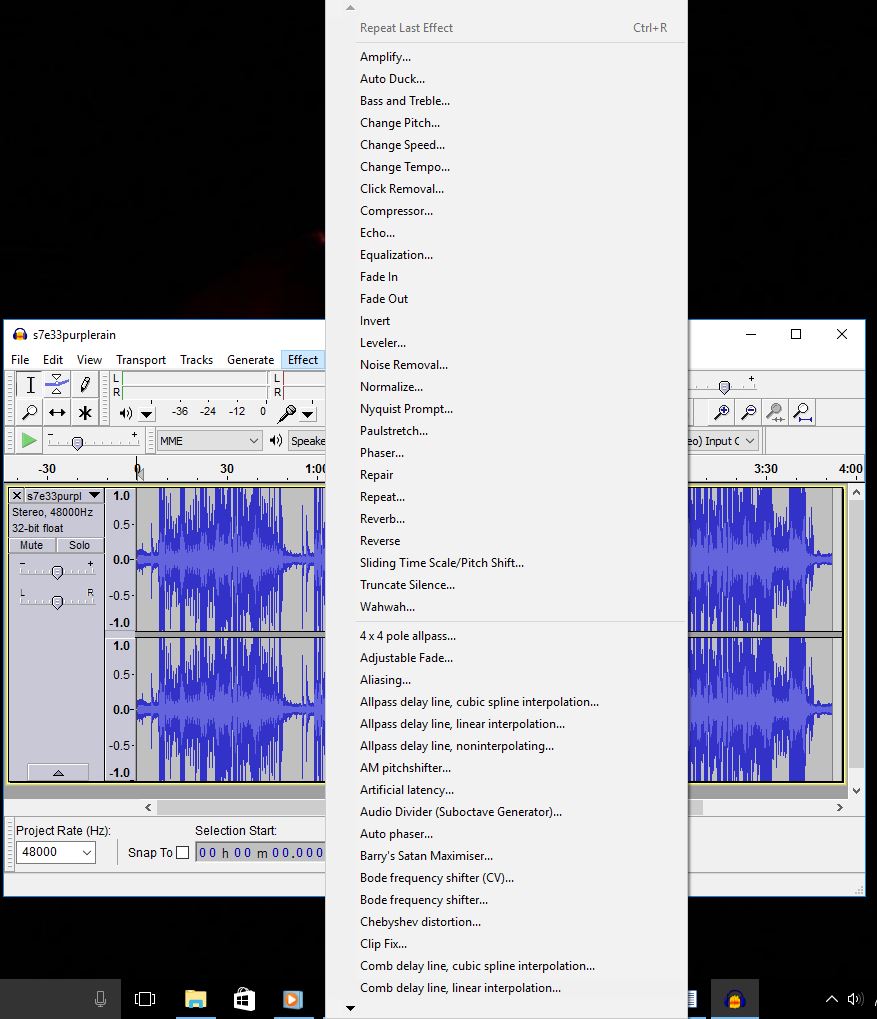Viewport: 877px width, 1019px height.
Task: Open the playback meter dropdown arrow
Action: [147, 414]
